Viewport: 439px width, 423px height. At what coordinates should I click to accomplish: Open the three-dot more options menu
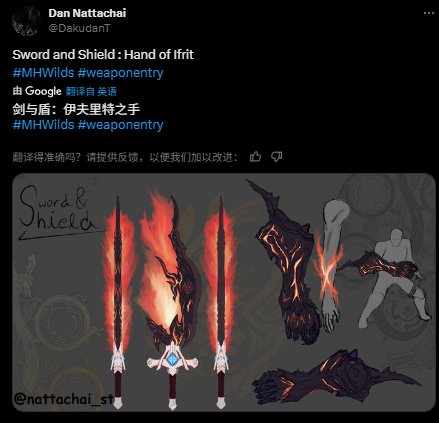pyautogui.click(x=429, y=13)
